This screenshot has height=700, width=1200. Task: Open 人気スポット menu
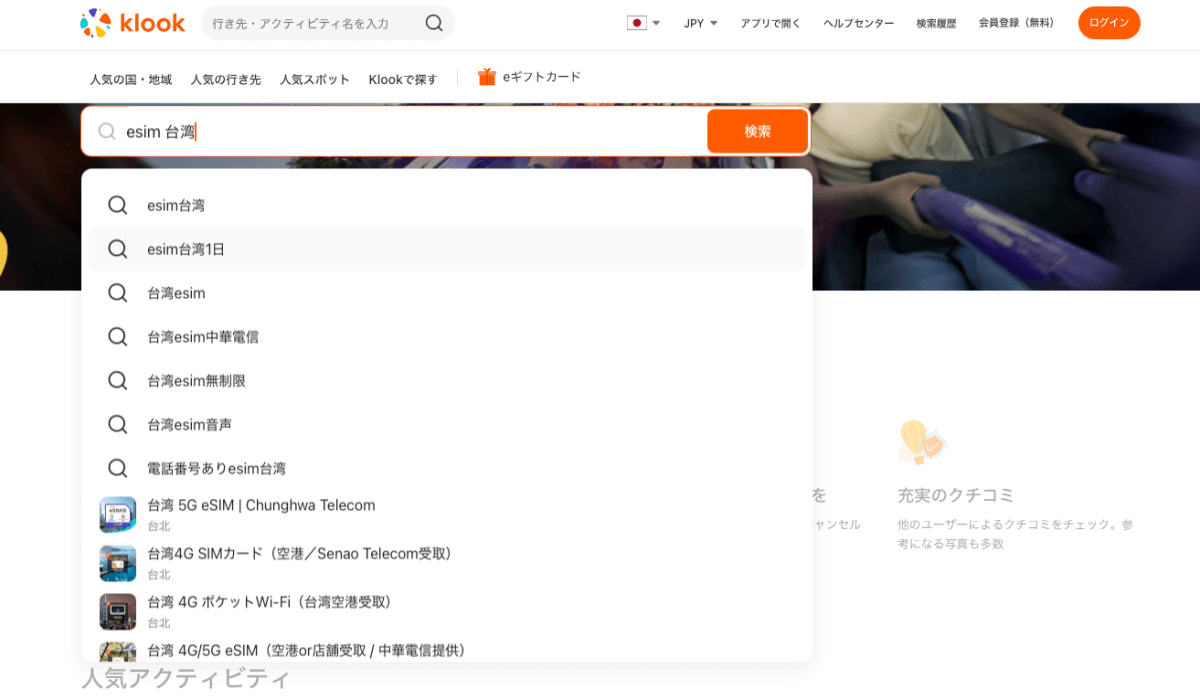pyautogui.click(x=314, y=79)
